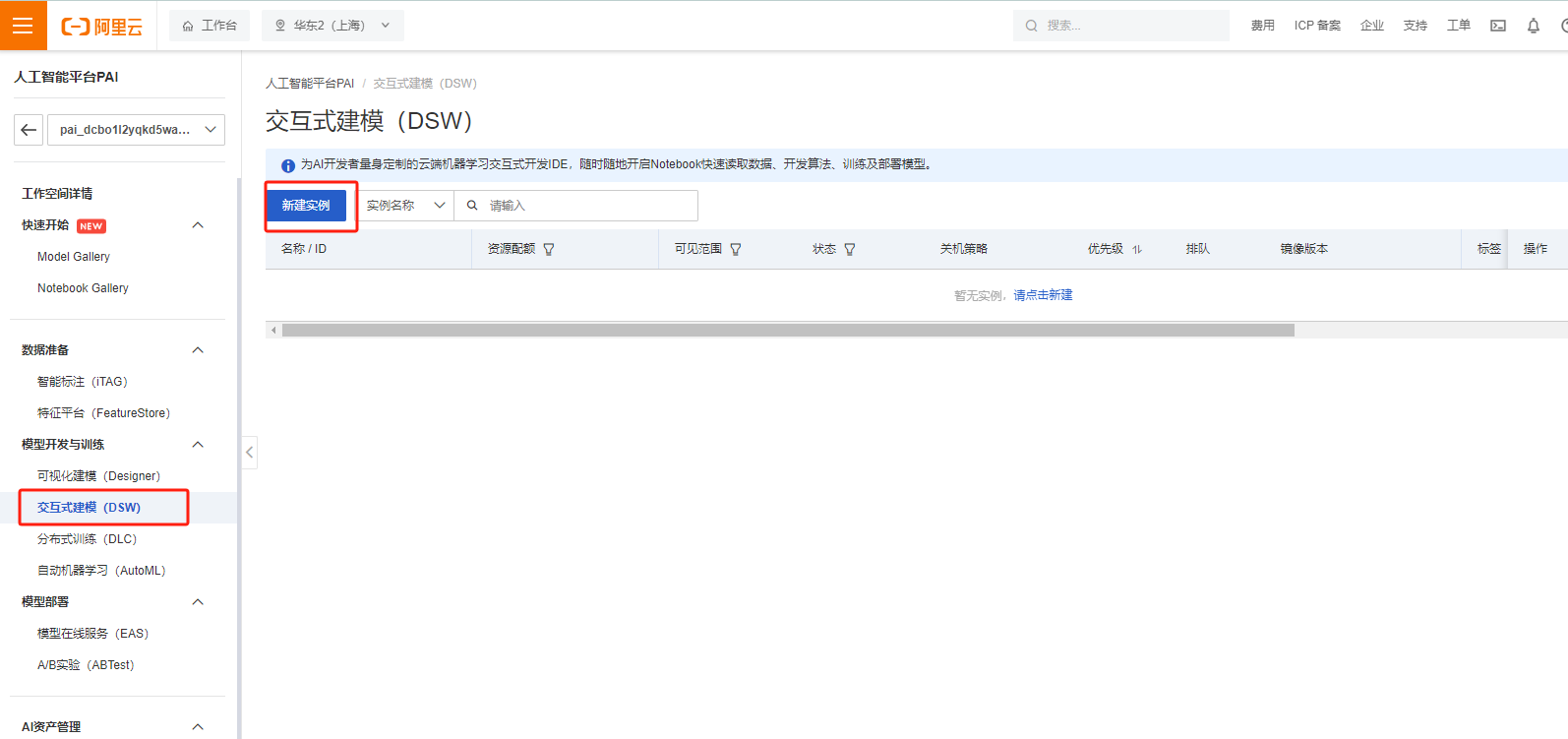Open 工单 in top navigation
This screenshot has width=1568, height=739.
click(x=1459, y=26)
